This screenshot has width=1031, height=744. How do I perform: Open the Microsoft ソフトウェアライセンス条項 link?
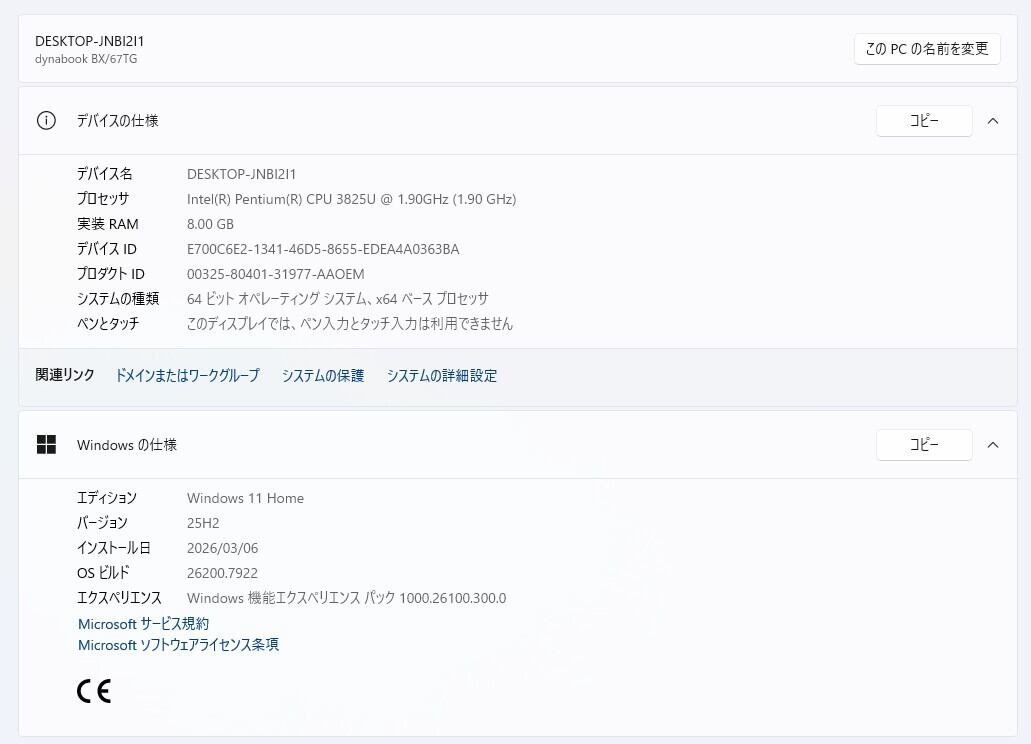tap(178, 645)
